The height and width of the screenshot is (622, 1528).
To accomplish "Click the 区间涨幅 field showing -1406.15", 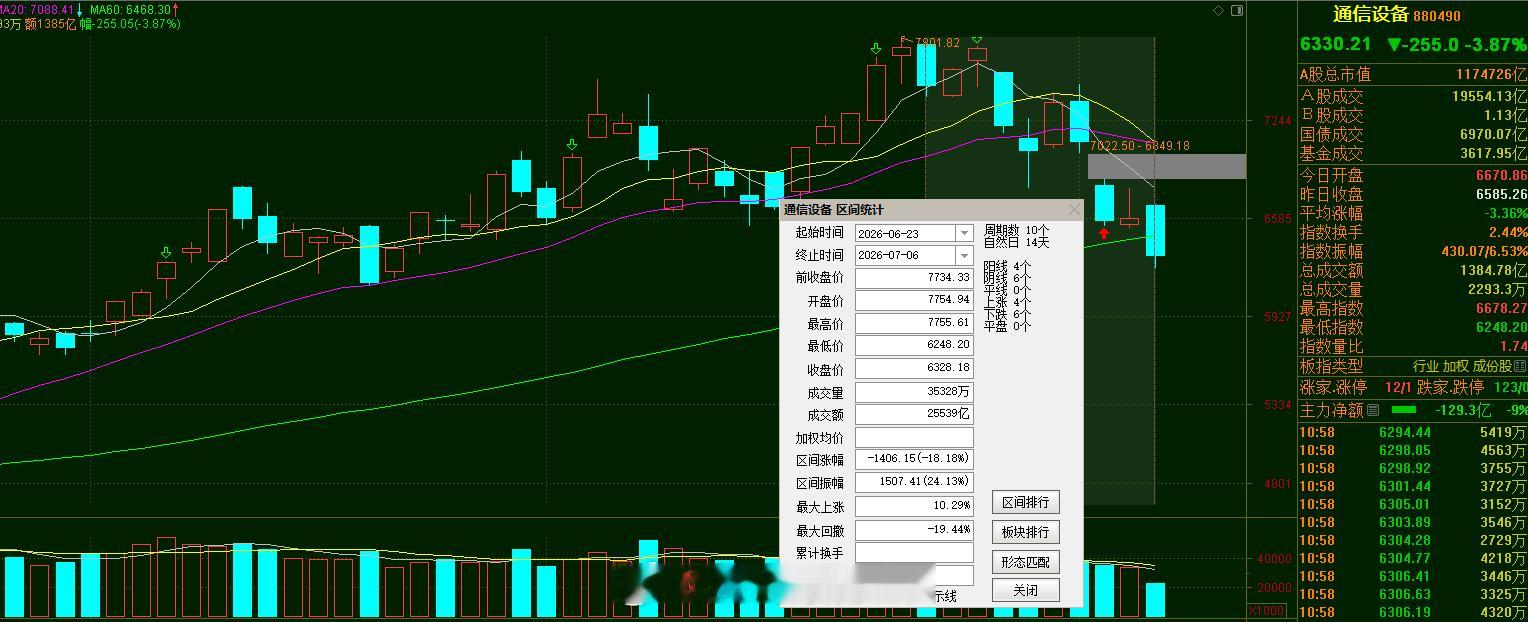I will [x=914, y=460].
